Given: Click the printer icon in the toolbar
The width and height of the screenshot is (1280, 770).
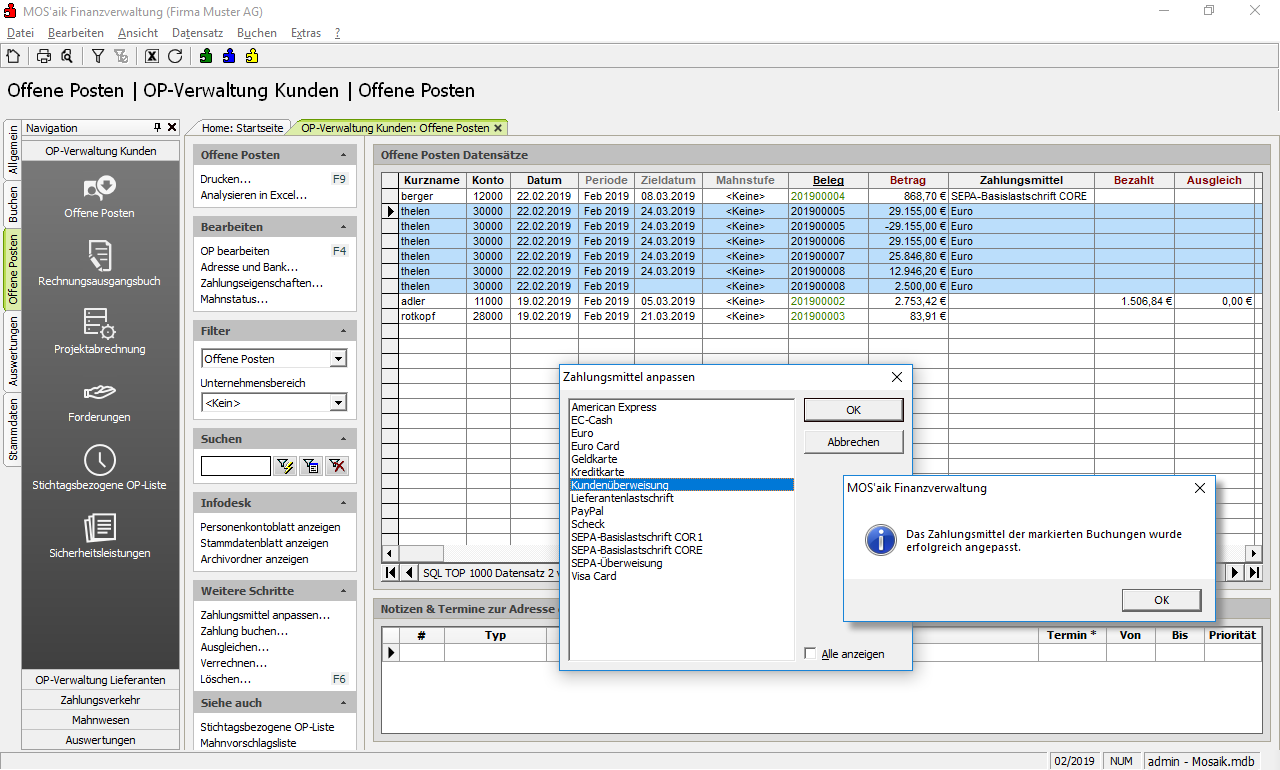Looking at the screenshot, I should click(x=44, y=56).
